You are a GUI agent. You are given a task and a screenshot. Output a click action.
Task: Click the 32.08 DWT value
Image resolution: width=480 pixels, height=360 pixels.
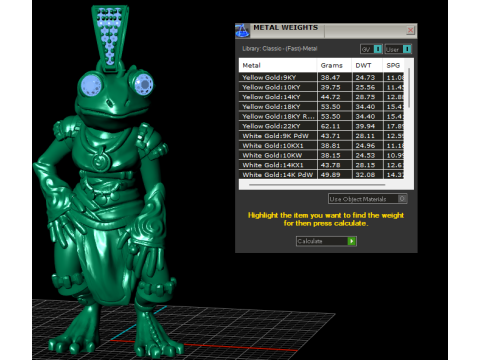[365, 175]
